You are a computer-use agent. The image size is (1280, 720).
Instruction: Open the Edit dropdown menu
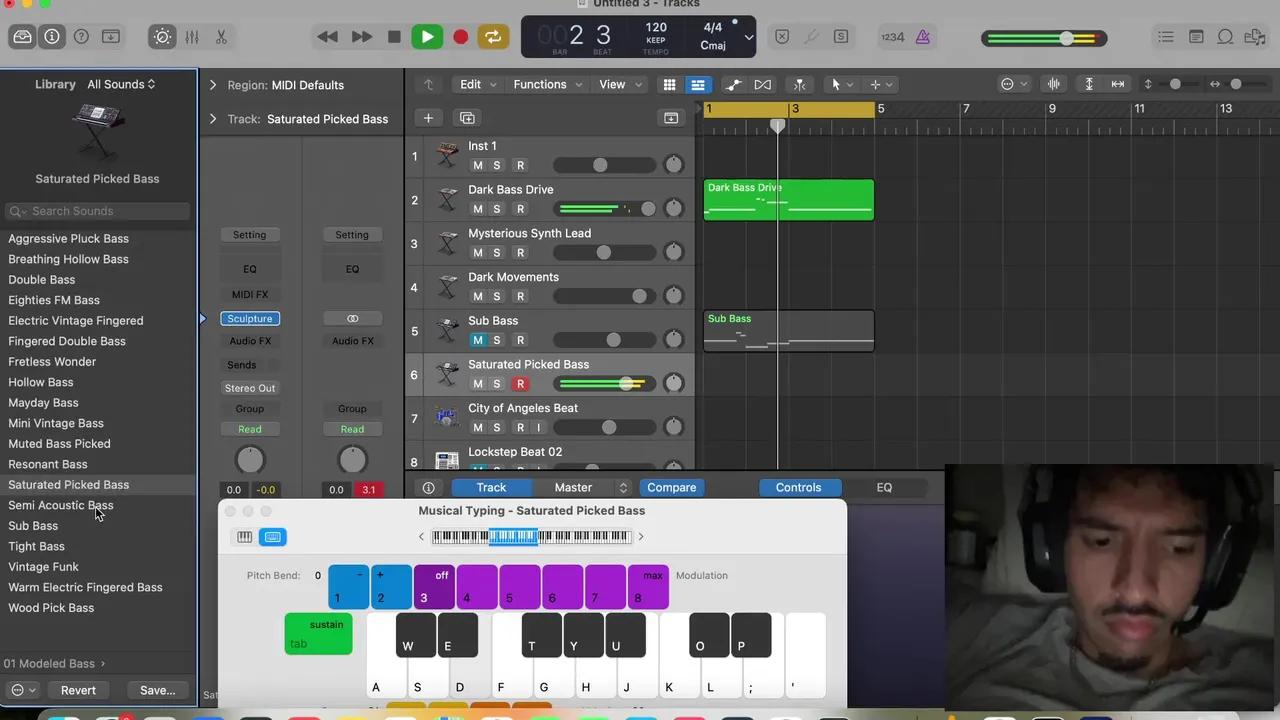477,85
